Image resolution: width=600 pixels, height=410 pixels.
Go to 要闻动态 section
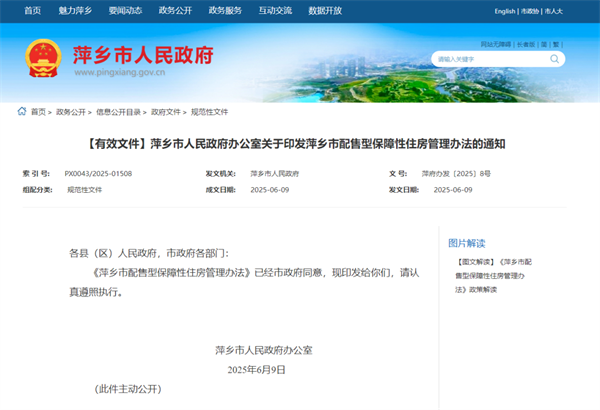coord(125,10)
